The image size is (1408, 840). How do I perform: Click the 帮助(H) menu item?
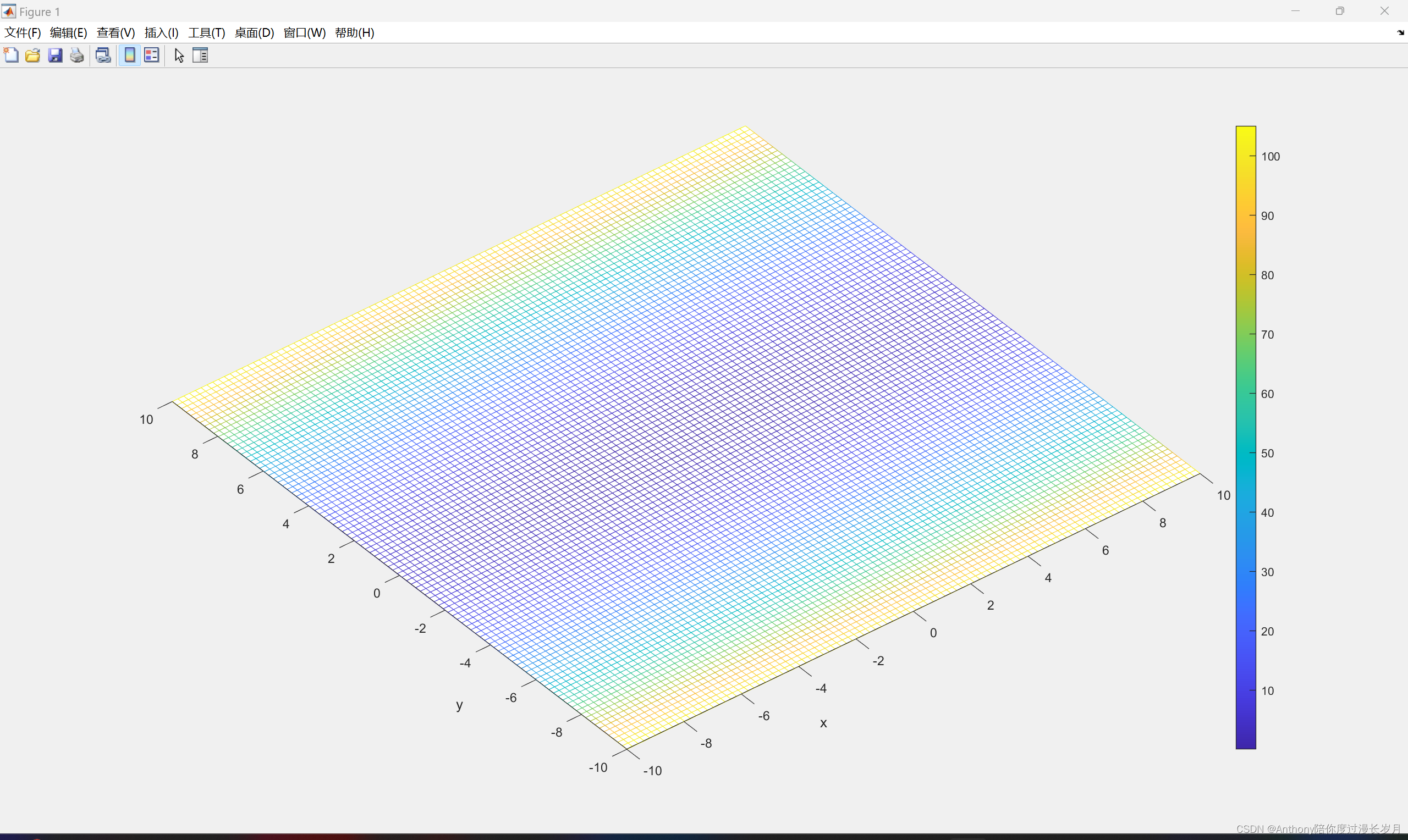tap(354, 33)
